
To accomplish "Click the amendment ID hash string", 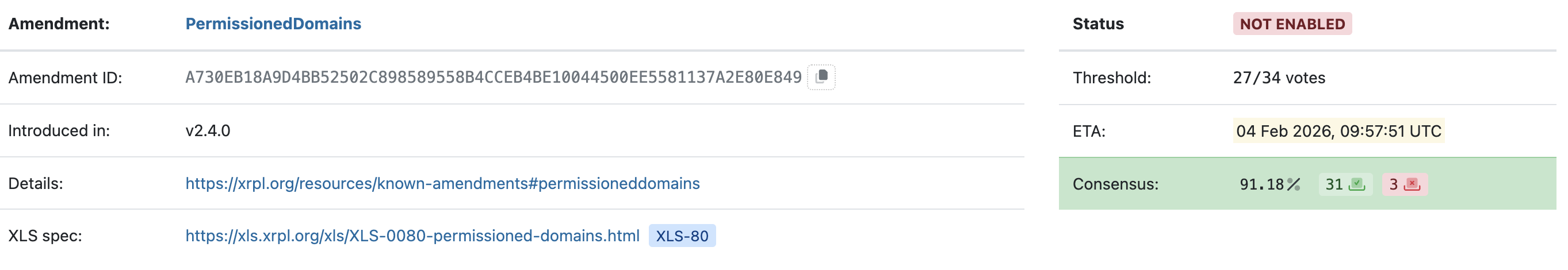I will [493, 78].
